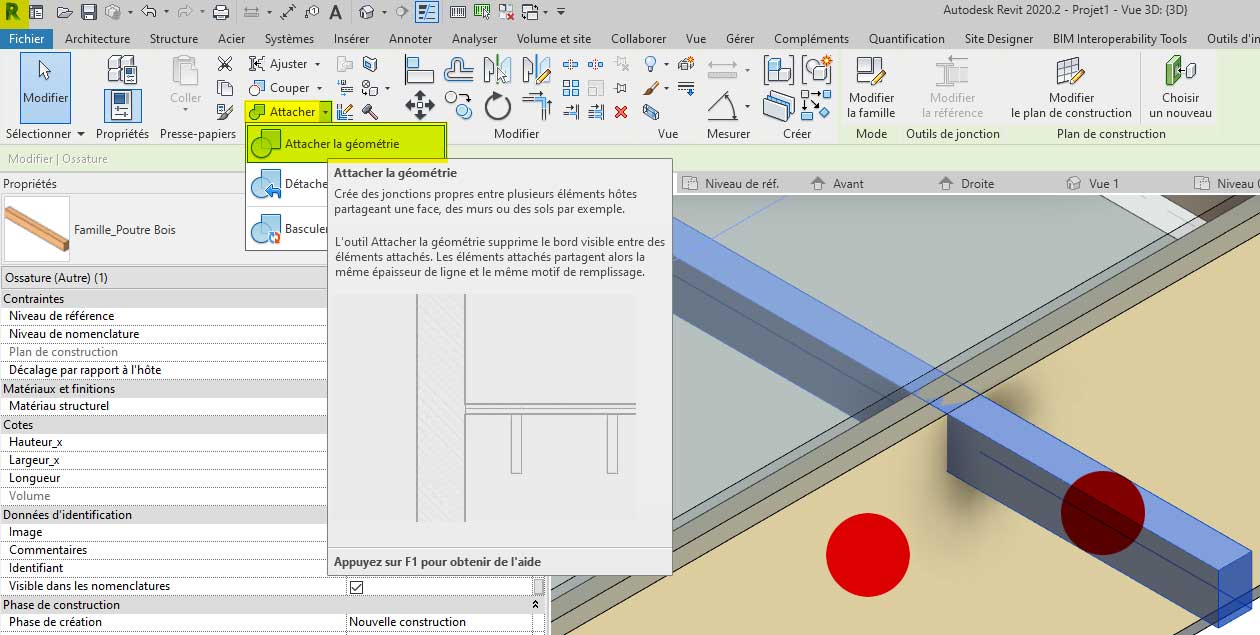Open the Fichier menu
The width and height of the screenshot is (1260, 635).
pos(27,39)
